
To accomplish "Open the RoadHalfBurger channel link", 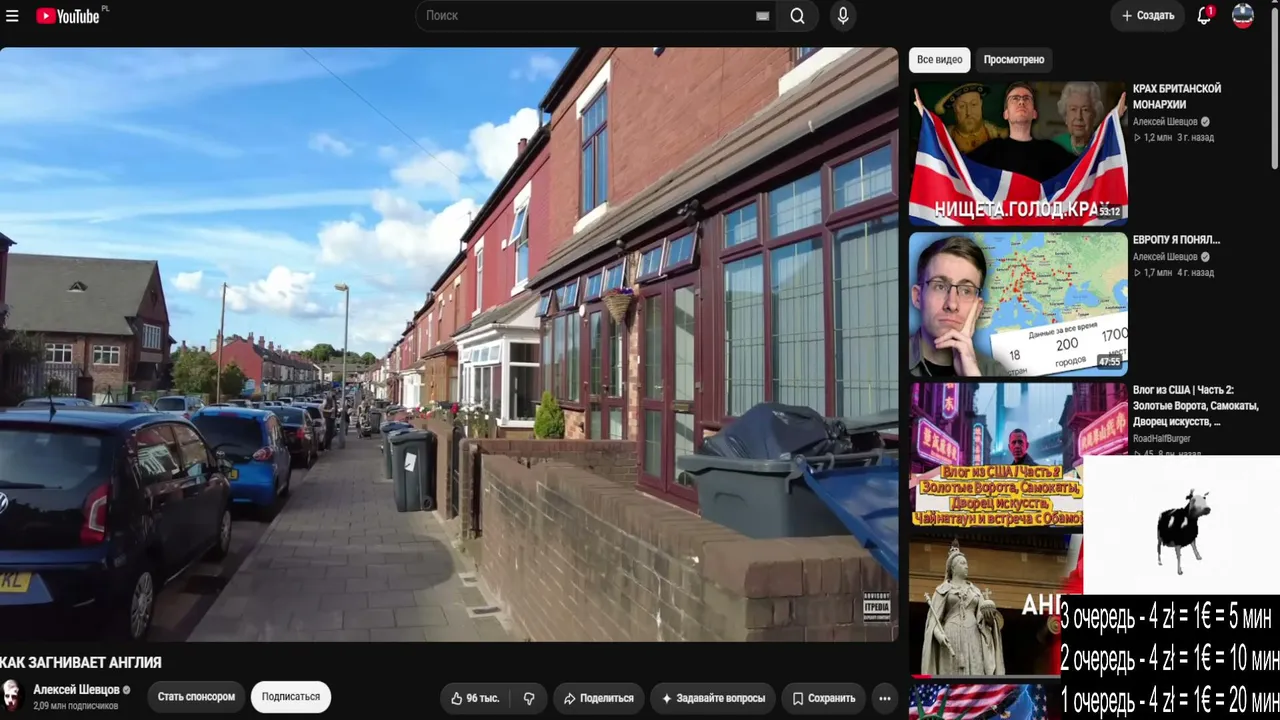I will [1161, 438].
